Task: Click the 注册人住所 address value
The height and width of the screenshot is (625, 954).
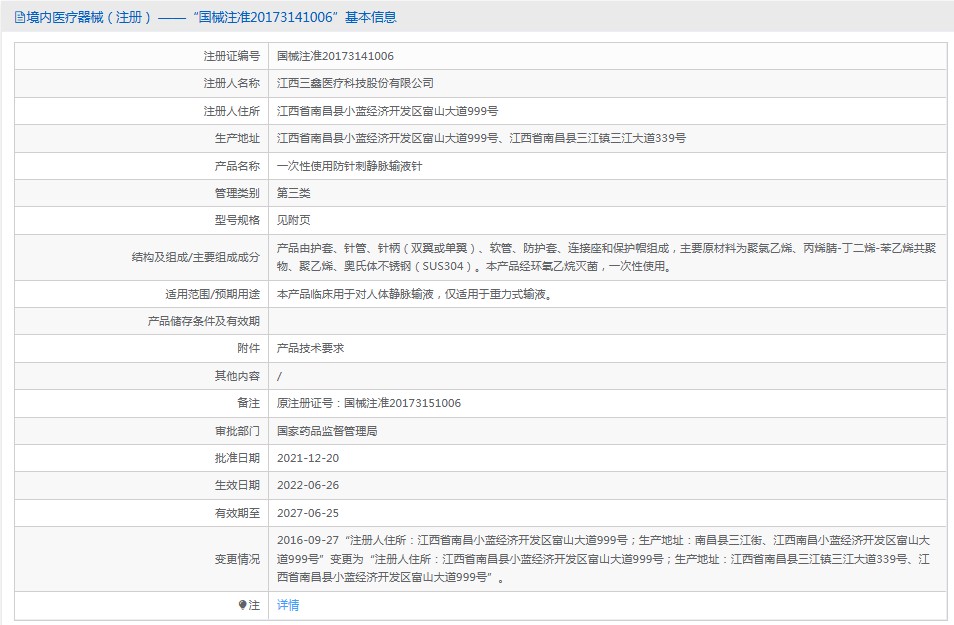Action: tap(387, 111)
